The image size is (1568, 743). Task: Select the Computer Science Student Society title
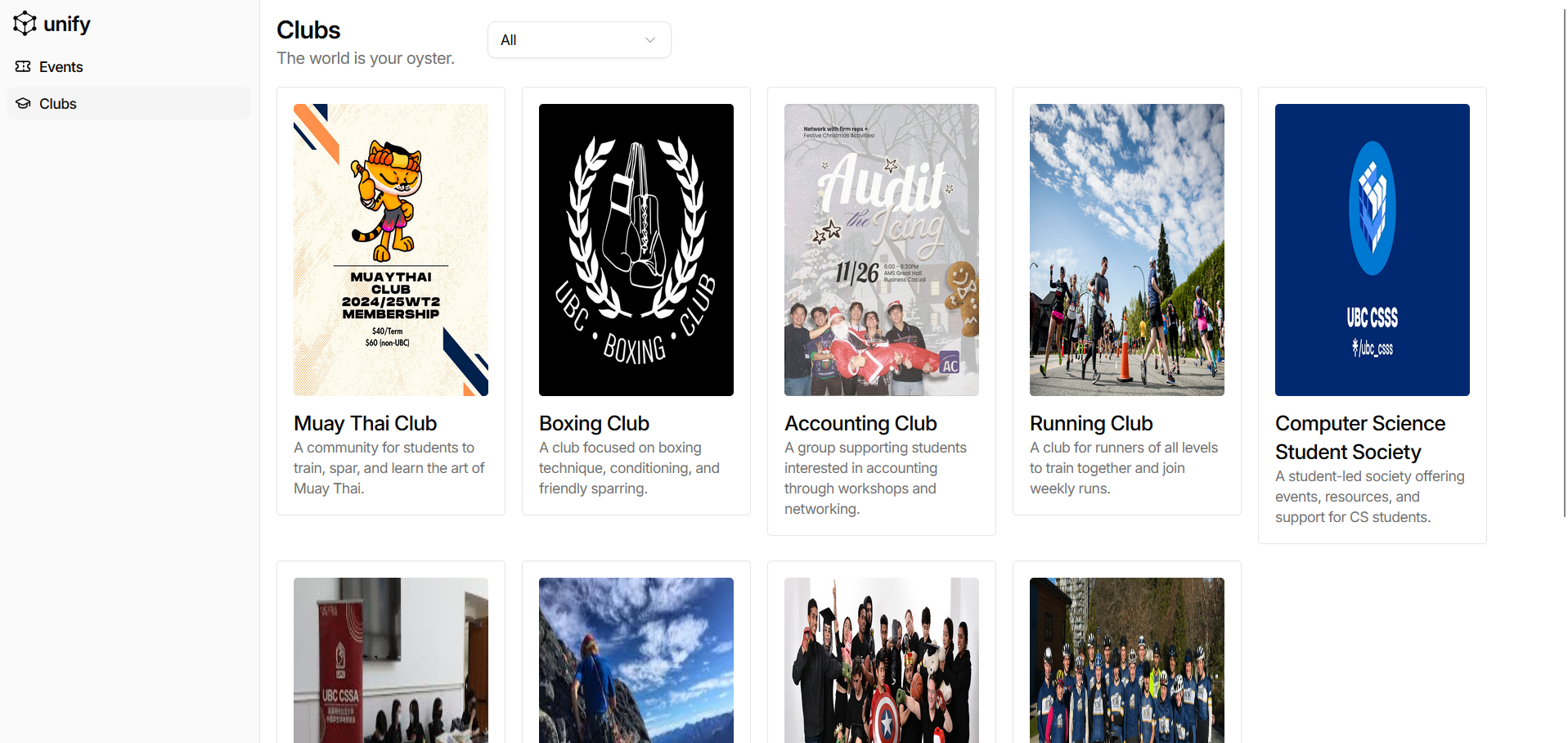click(x=1360, y=438)
